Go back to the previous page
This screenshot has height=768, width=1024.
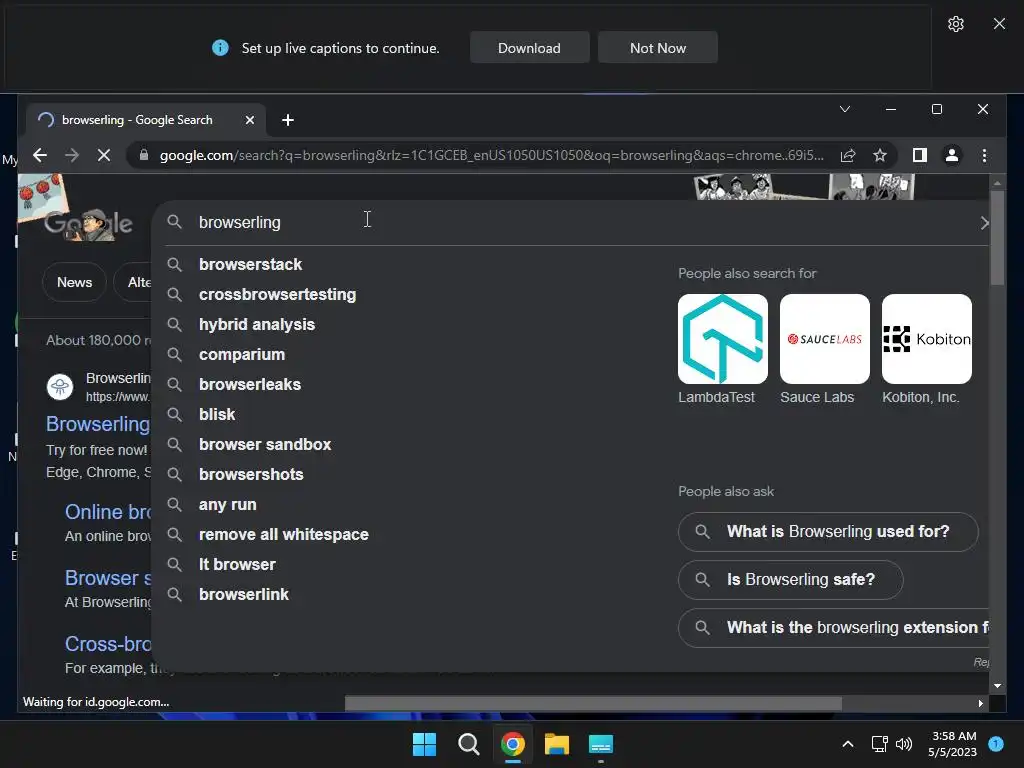[x=40, y=155]
